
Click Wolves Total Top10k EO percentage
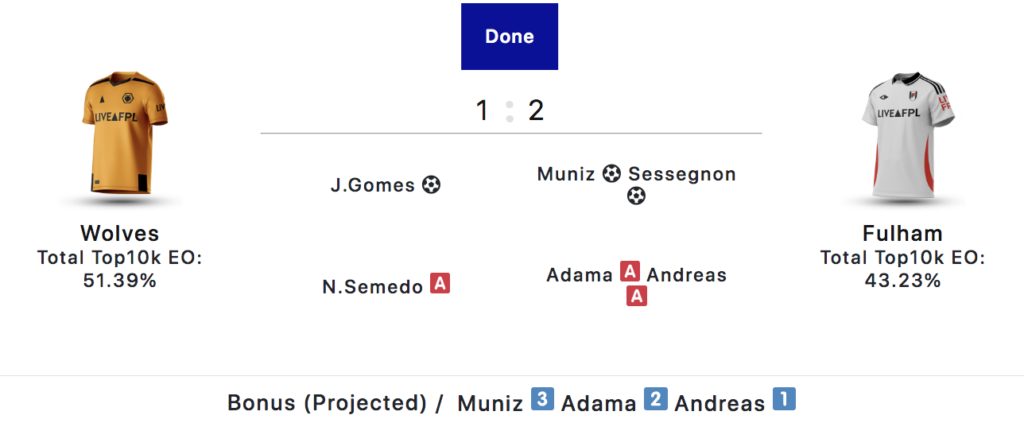pyautogui.click(x=119, y=281)
